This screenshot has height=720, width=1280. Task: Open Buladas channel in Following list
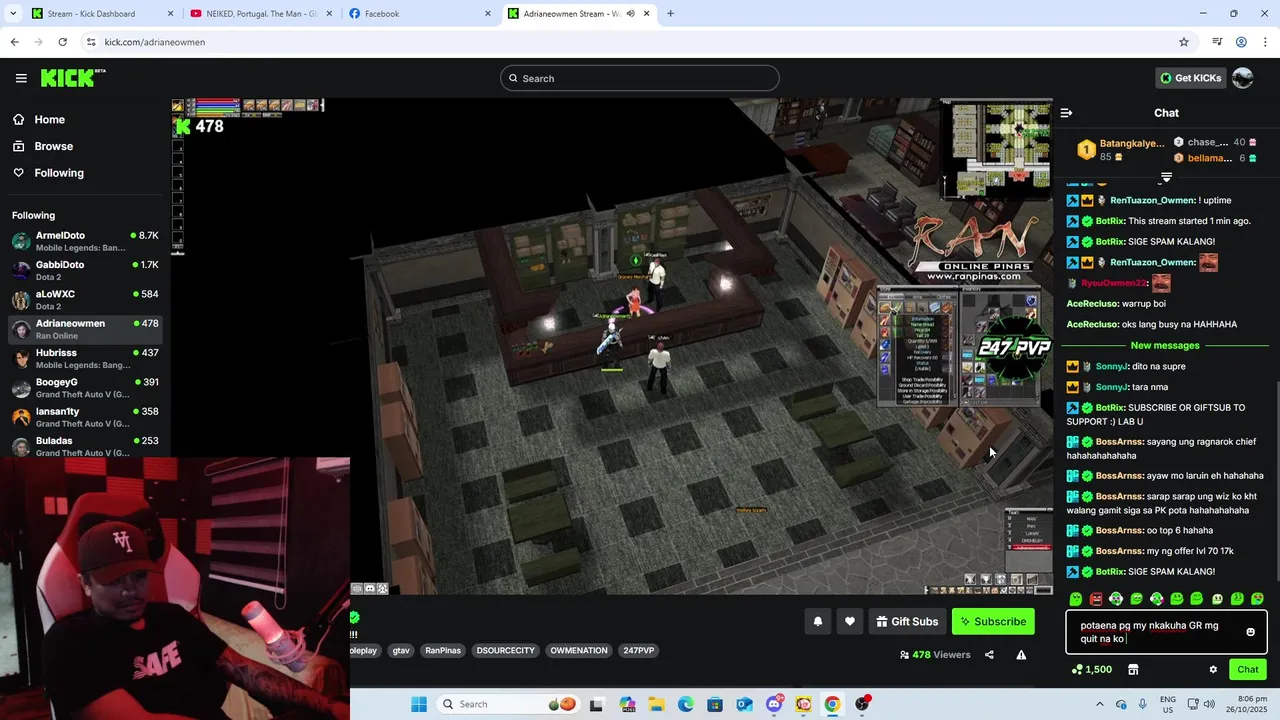85,446
